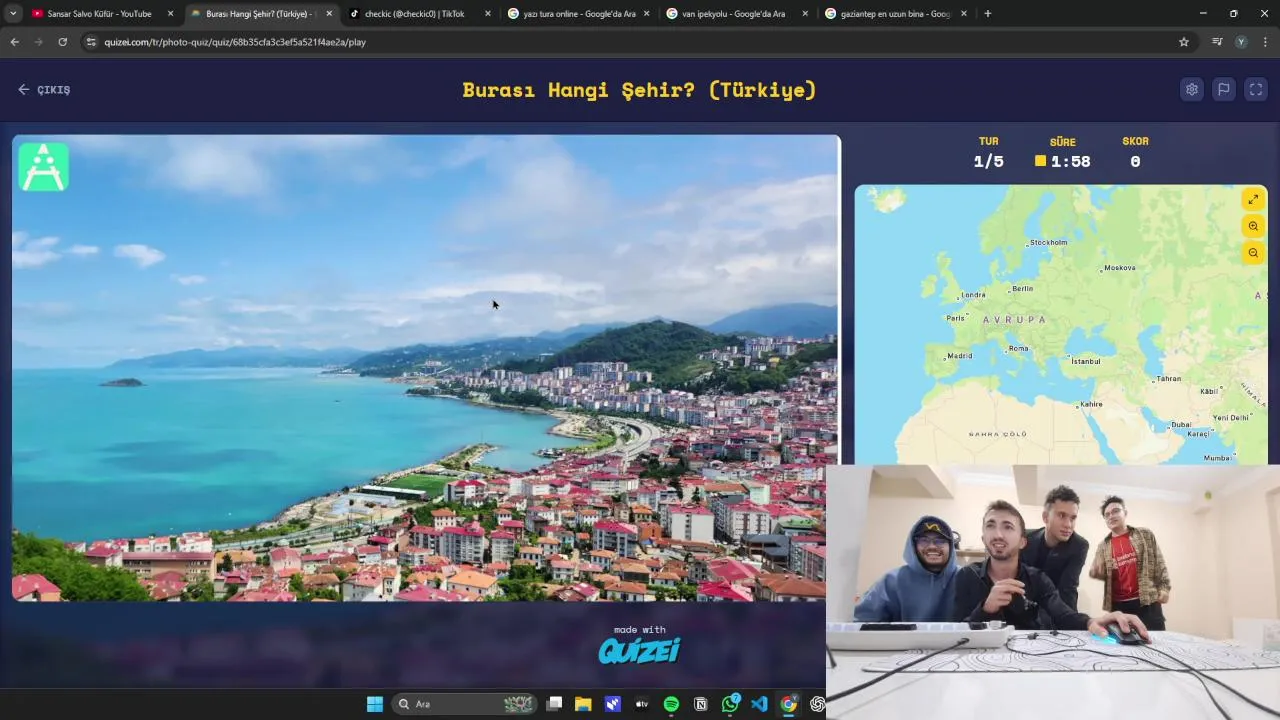1280x720 pixels.
Task: Click the SKOR value 0
Action: [1135, 161]
